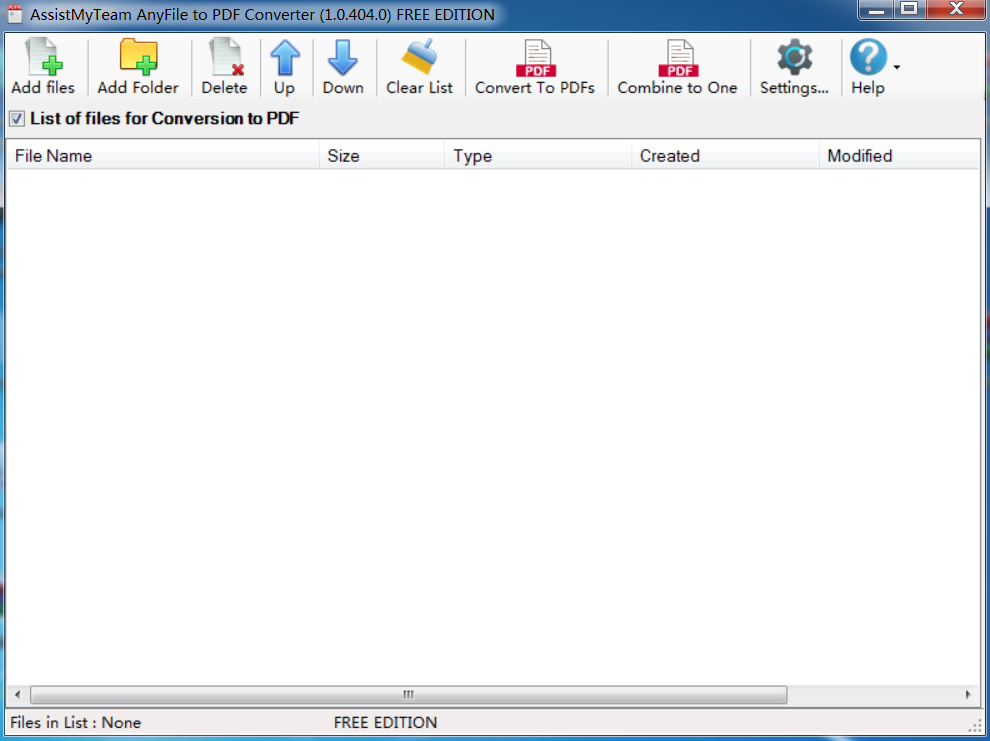Minimize the converter window
990x741 pixels.
[x=876, y=9]
